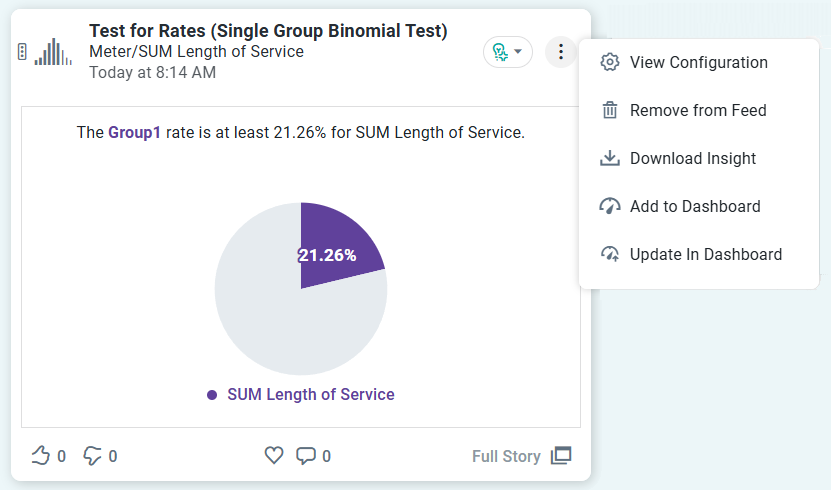Click the thumbs up like icon
The height and width of the screenshot is (490, 831).
tap(41, 456)
